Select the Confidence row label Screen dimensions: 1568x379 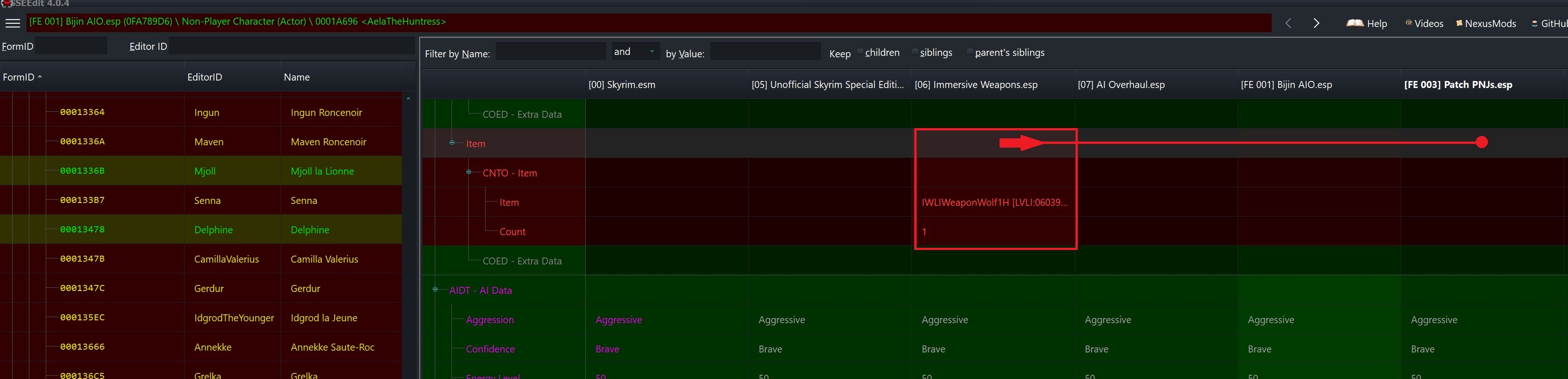[x=490, y=349]
